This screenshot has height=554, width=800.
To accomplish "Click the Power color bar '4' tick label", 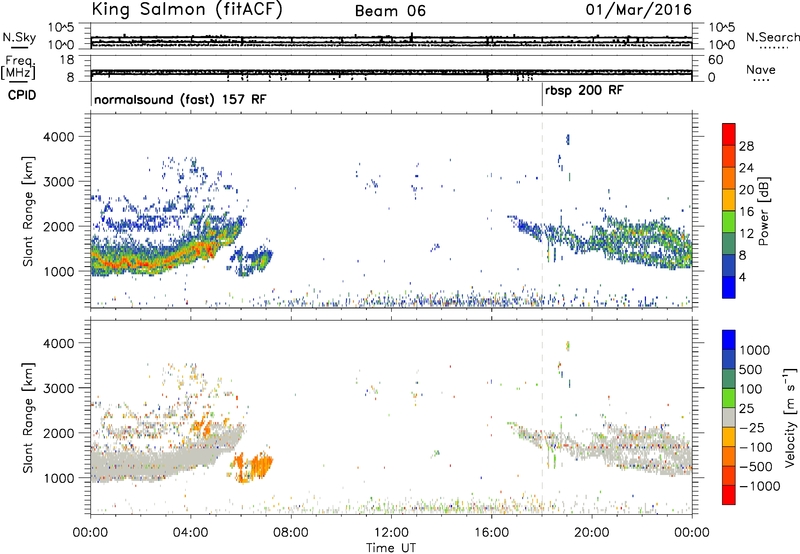I will pyautogui.click(x=743, y=277).
